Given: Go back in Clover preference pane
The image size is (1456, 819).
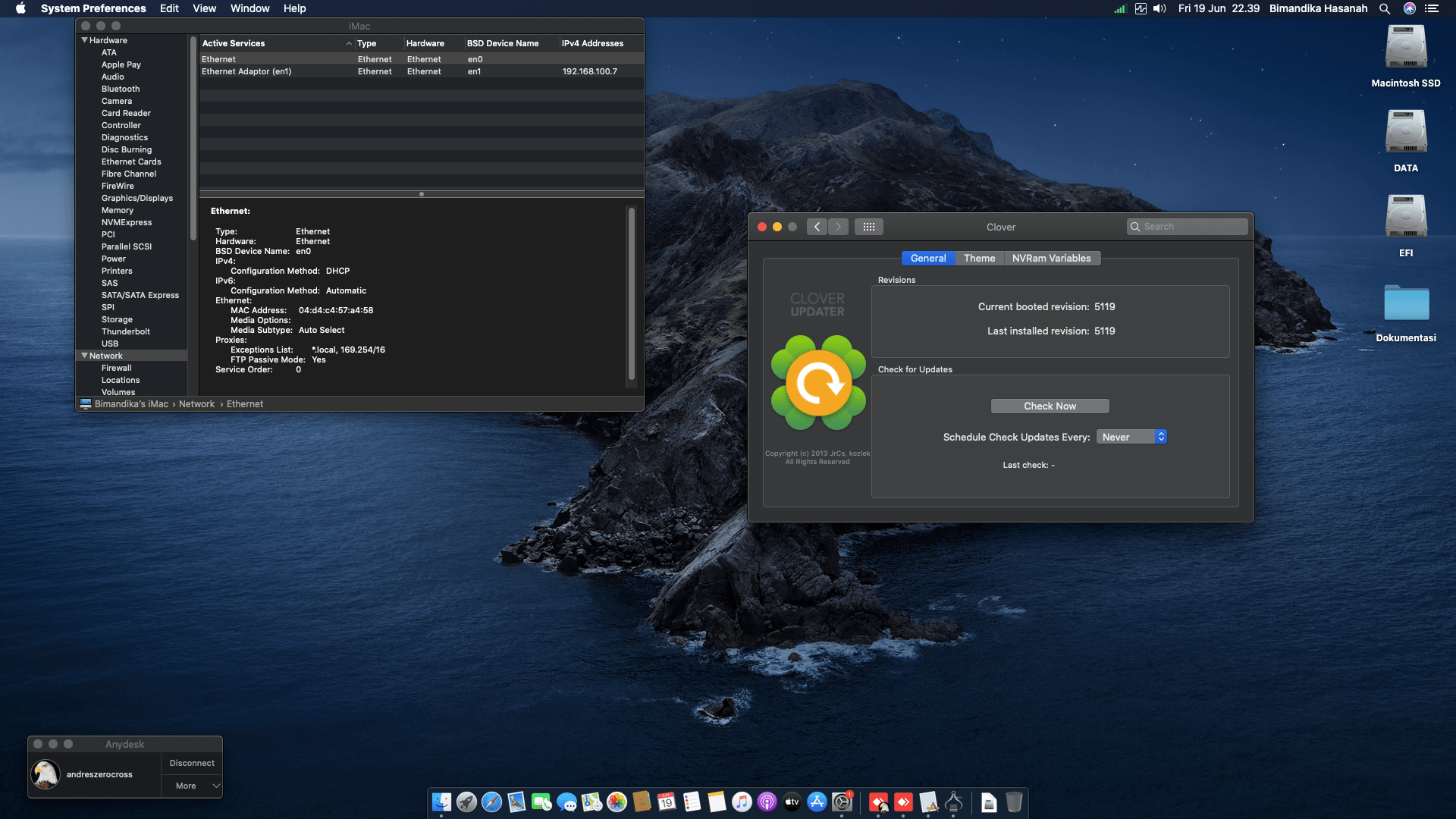Looking at the screenshot, I should click(817, 227).
